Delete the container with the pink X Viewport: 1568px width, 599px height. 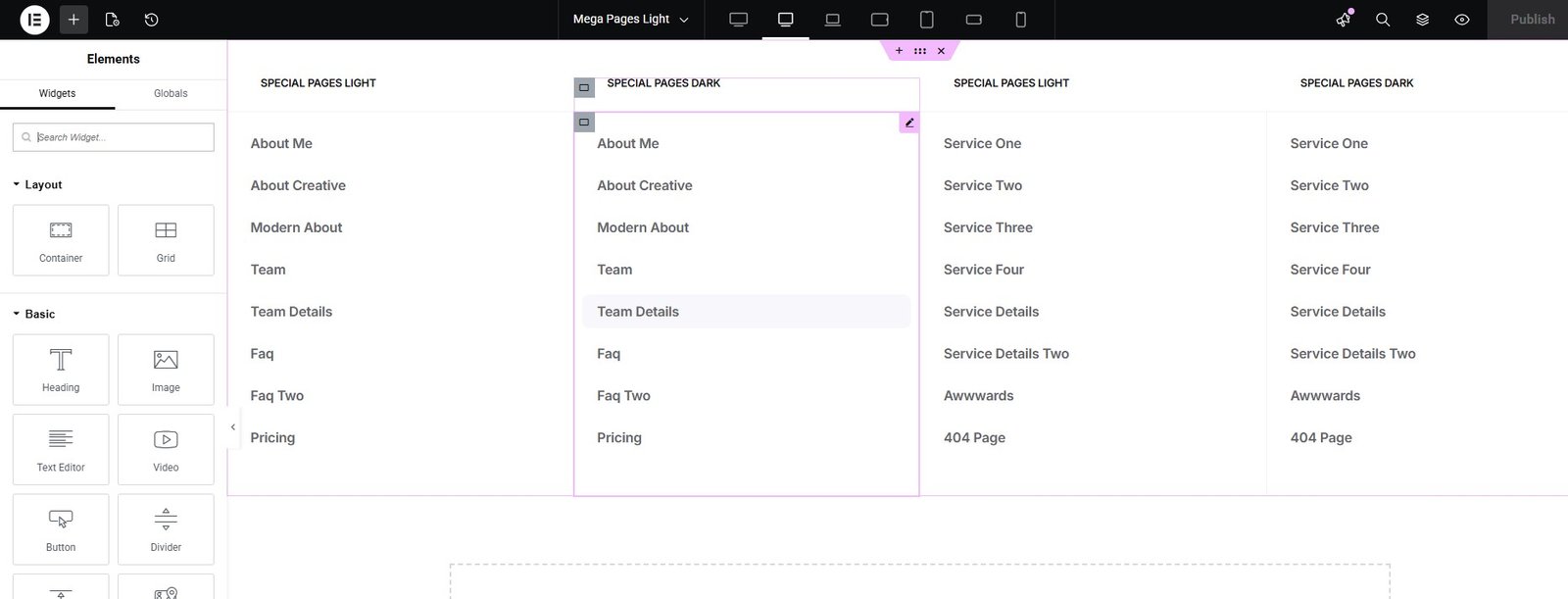941,51
